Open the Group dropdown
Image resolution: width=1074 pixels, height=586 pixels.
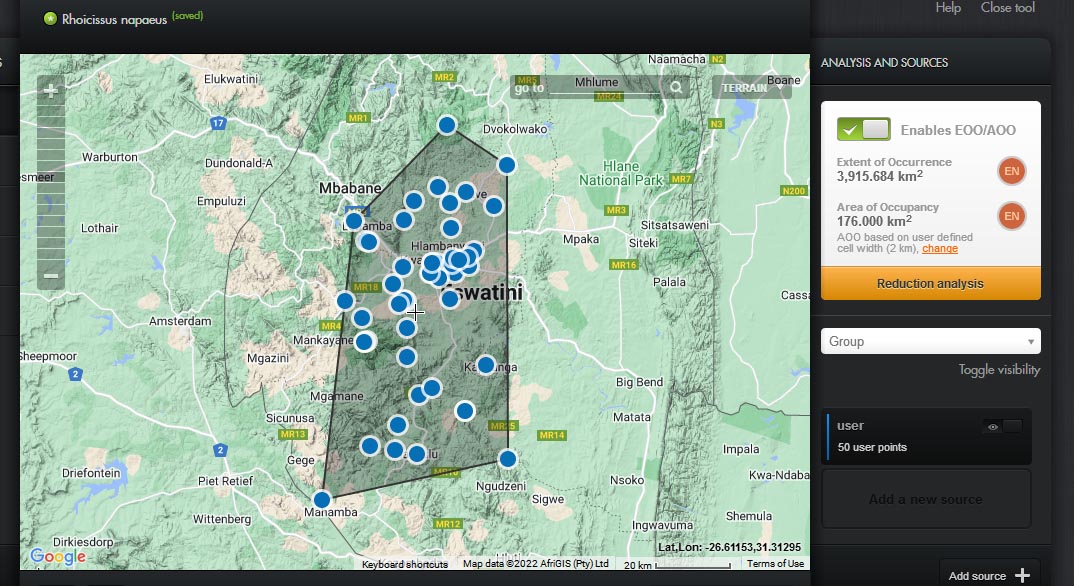tap(930, 342)
